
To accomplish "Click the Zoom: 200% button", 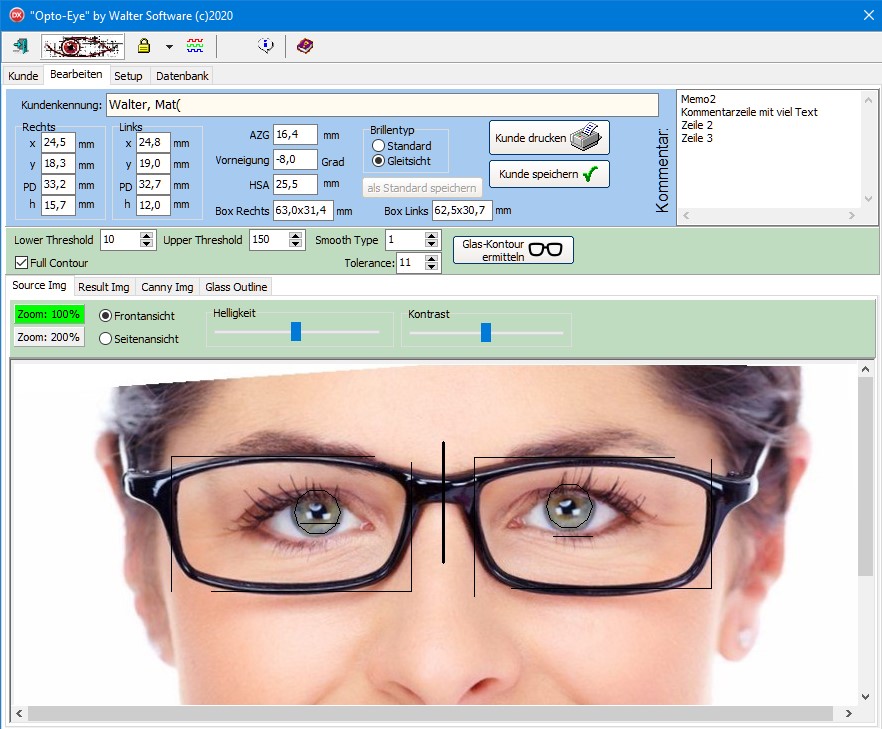I will coord(49,338).
